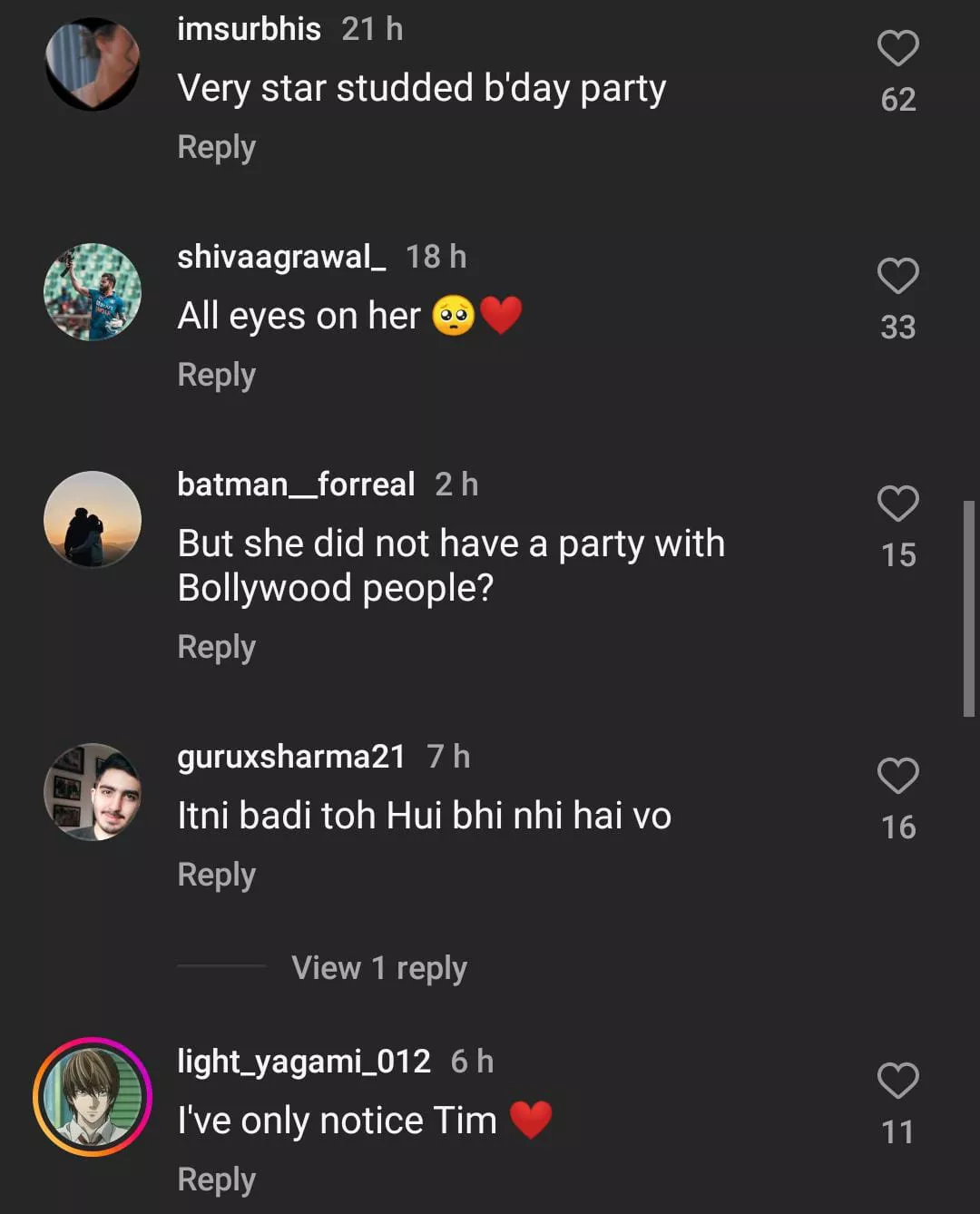Like guruxsharma21's comment with the heart
This screenshot has width=980, height=1214.
click(897, 776)
